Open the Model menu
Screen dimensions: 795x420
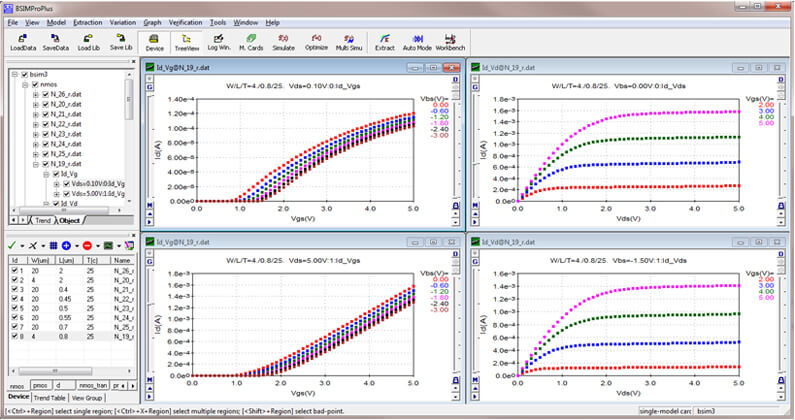tap(56, 22)
